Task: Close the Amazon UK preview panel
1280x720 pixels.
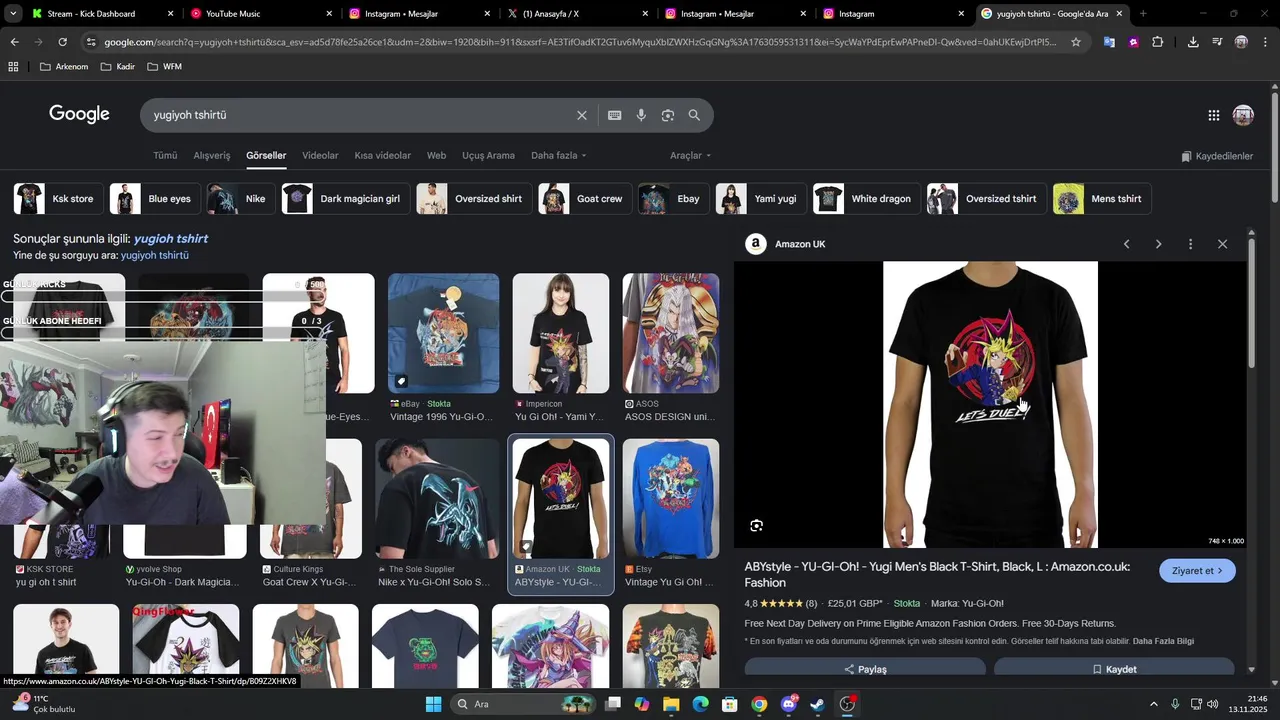Action: [1222, 244]
